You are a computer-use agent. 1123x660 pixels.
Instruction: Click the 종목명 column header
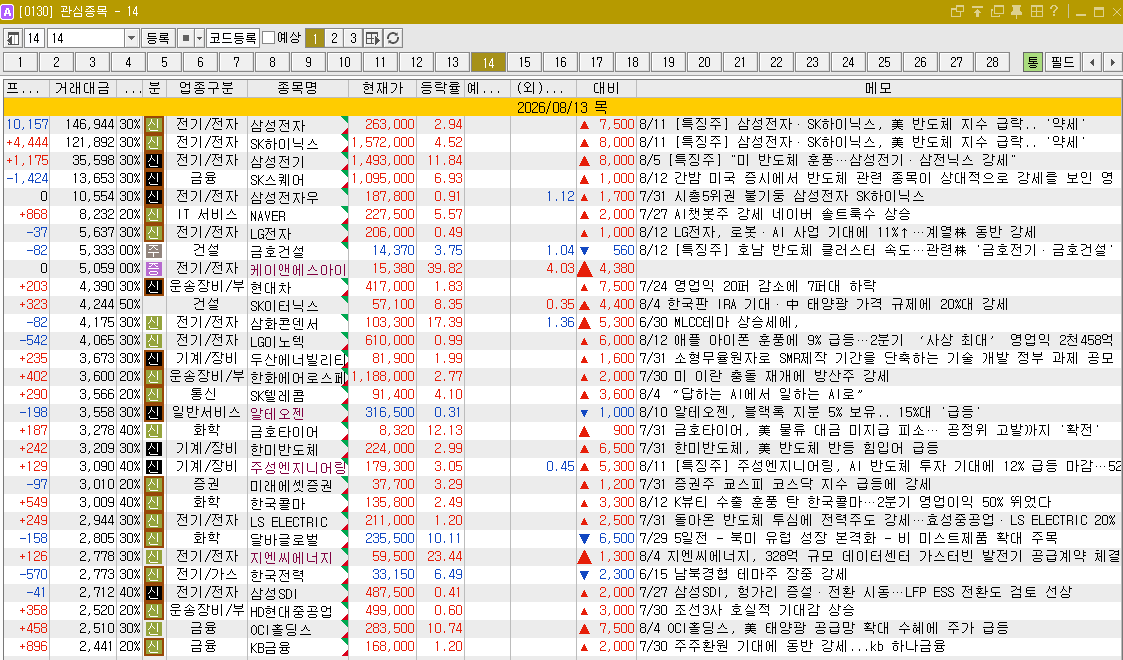[298, 88]
